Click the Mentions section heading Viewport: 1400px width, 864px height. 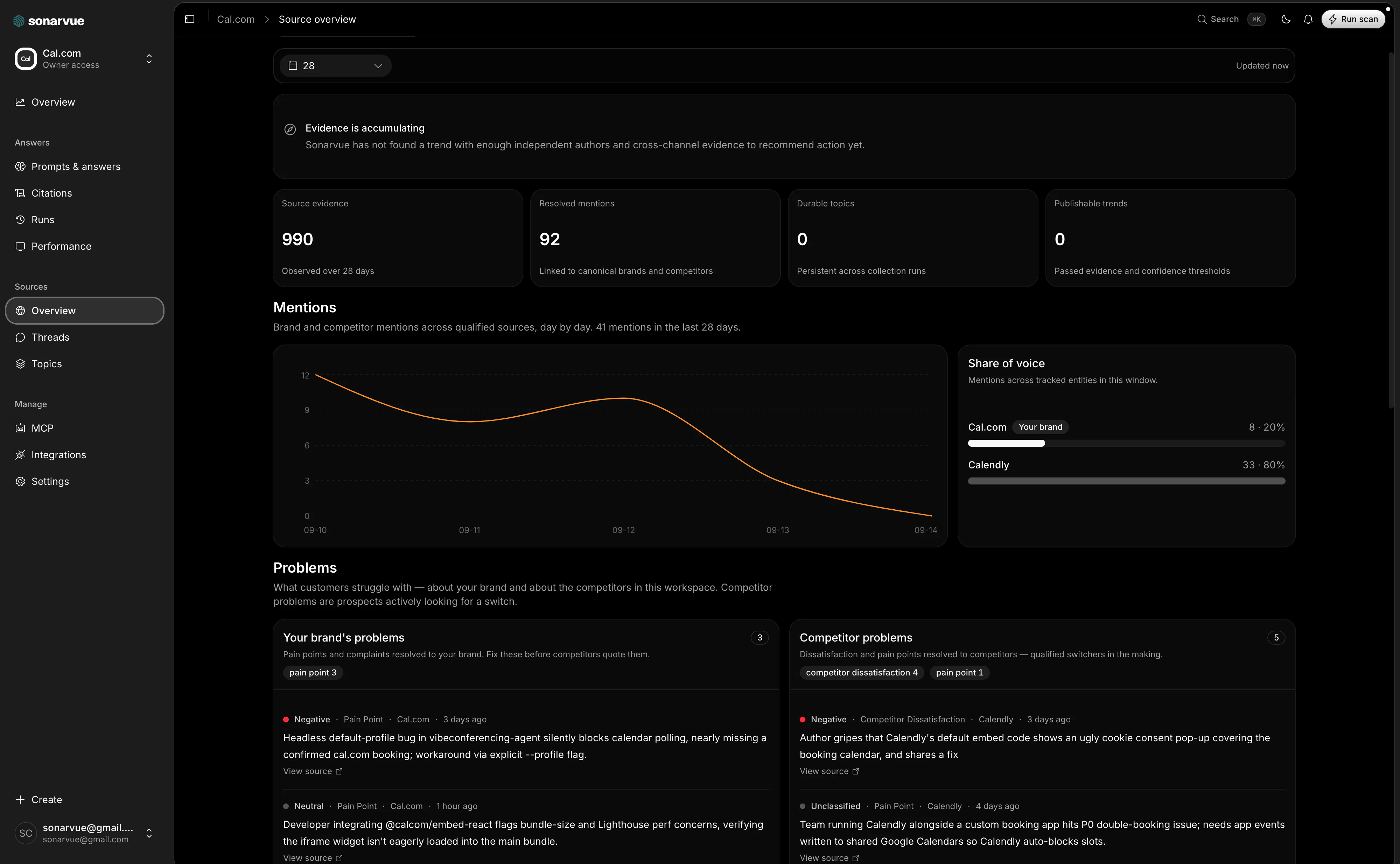pos(305,307)
